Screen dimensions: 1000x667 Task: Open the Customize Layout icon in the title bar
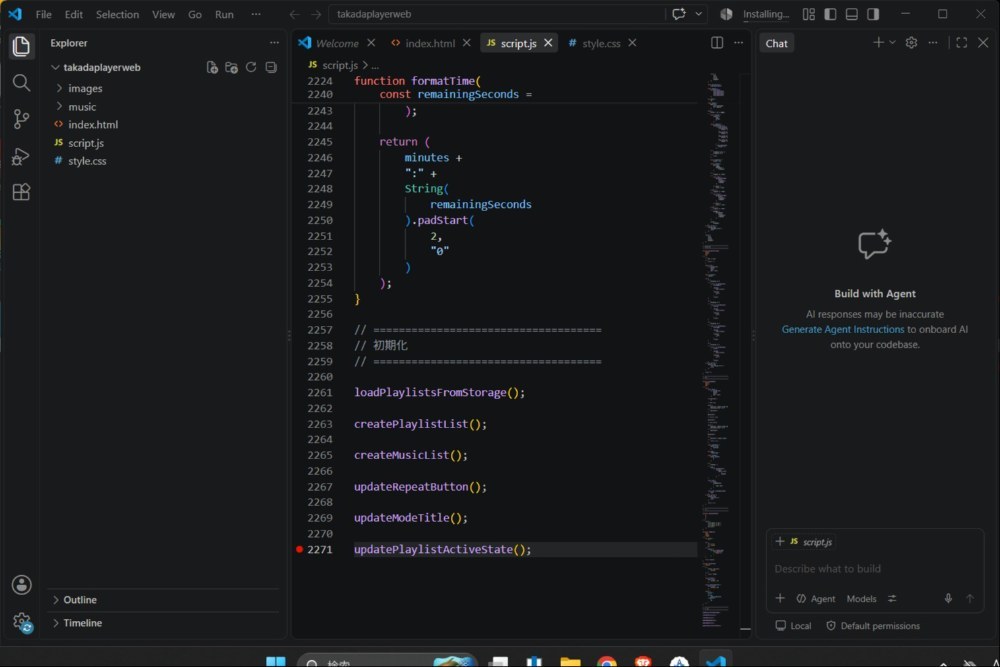(809, 14)
